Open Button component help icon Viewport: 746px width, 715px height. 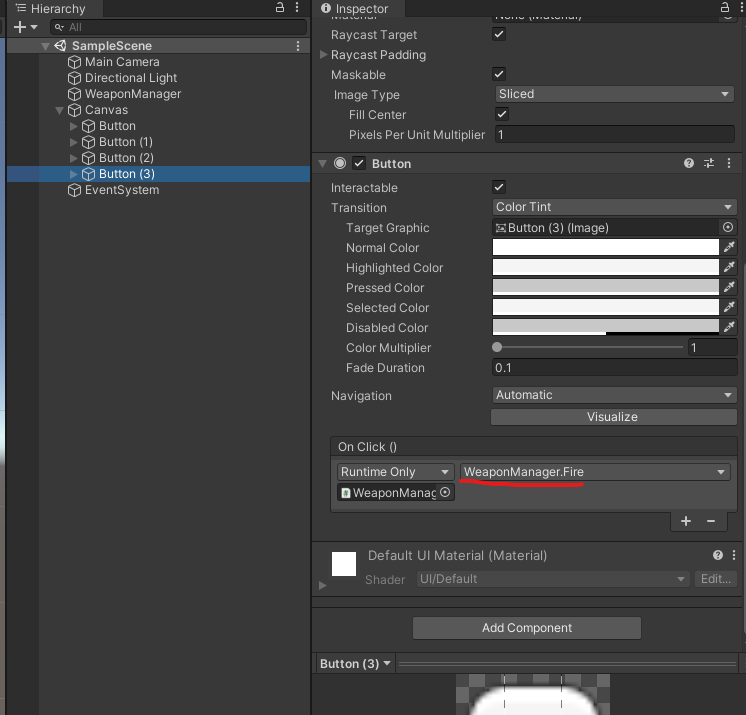[688, 164]
